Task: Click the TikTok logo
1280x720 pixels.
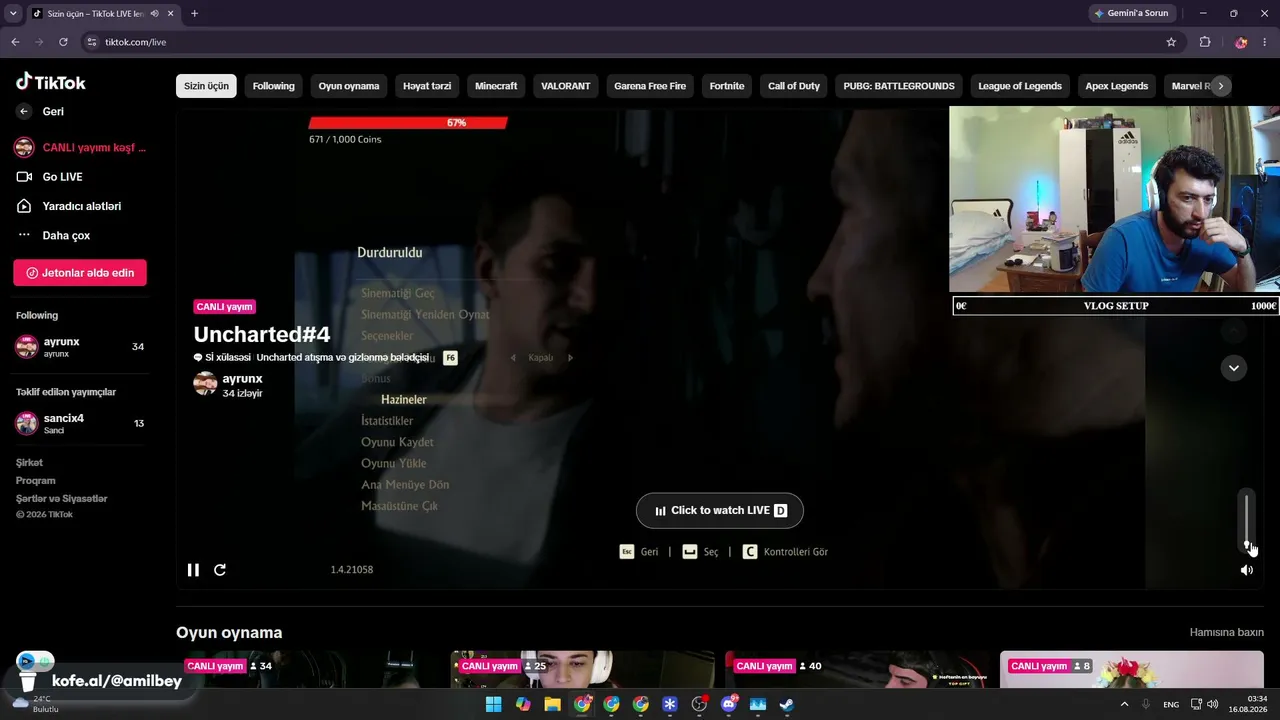Action: [51, 82]
